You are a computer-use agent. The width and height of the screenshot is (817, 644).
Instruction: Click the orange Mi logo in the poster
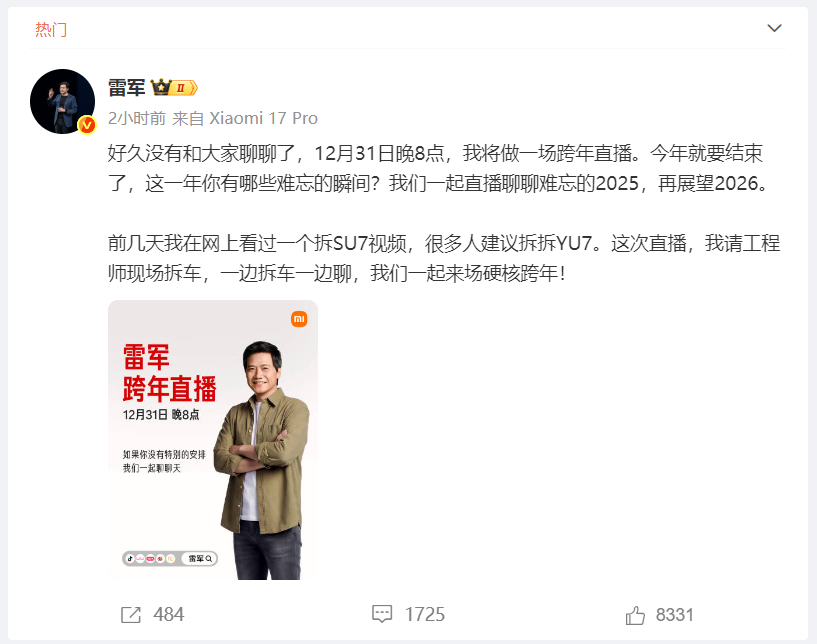299,319
